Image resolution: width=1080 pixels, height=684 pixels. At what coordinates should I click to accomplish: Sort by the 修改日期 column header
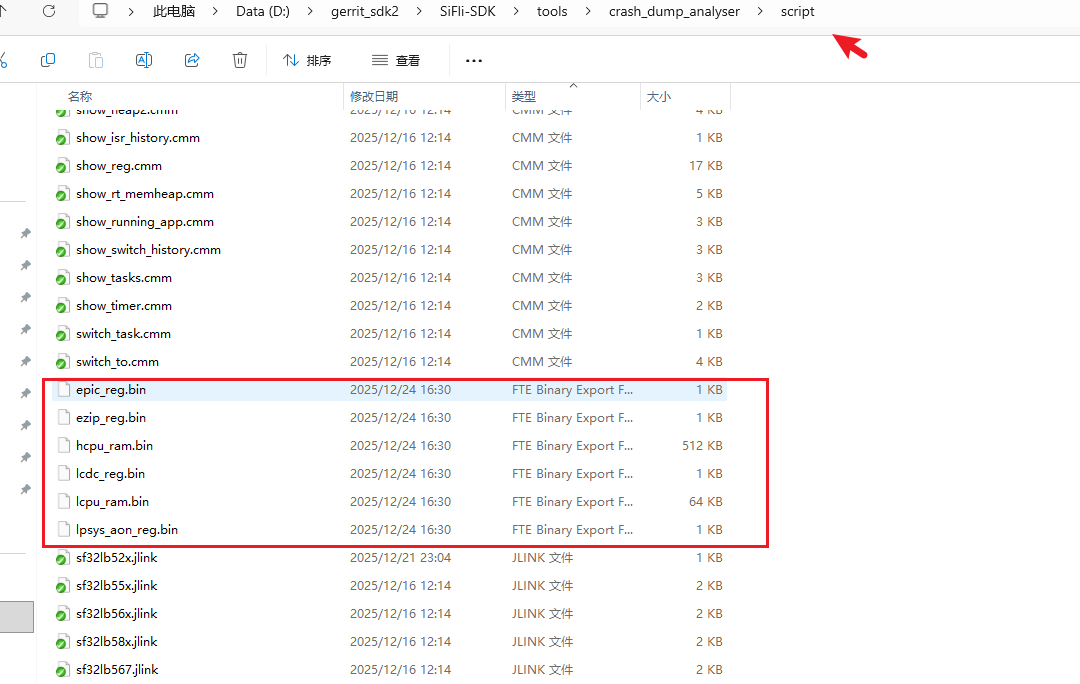[x=374, y=96]
